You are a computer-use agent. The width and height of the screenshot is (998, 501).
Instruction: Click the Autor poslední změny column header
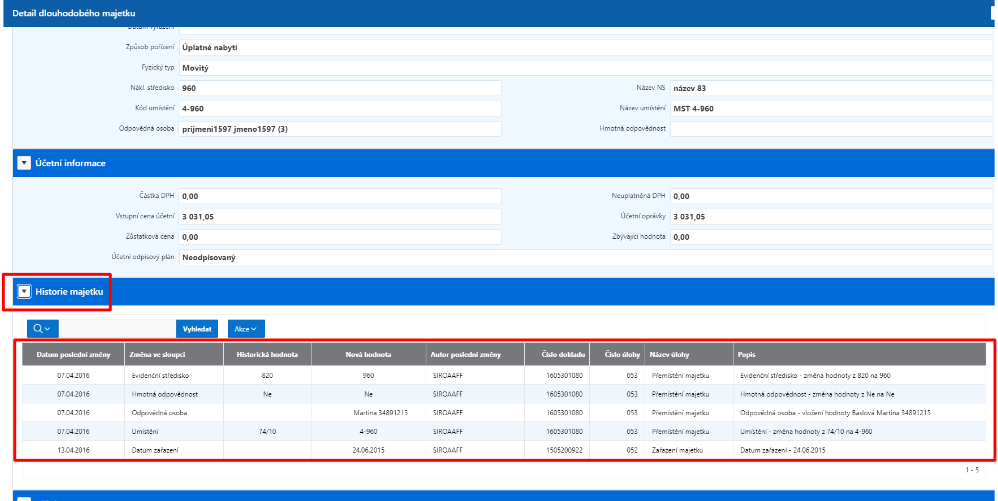pos(475,355)
